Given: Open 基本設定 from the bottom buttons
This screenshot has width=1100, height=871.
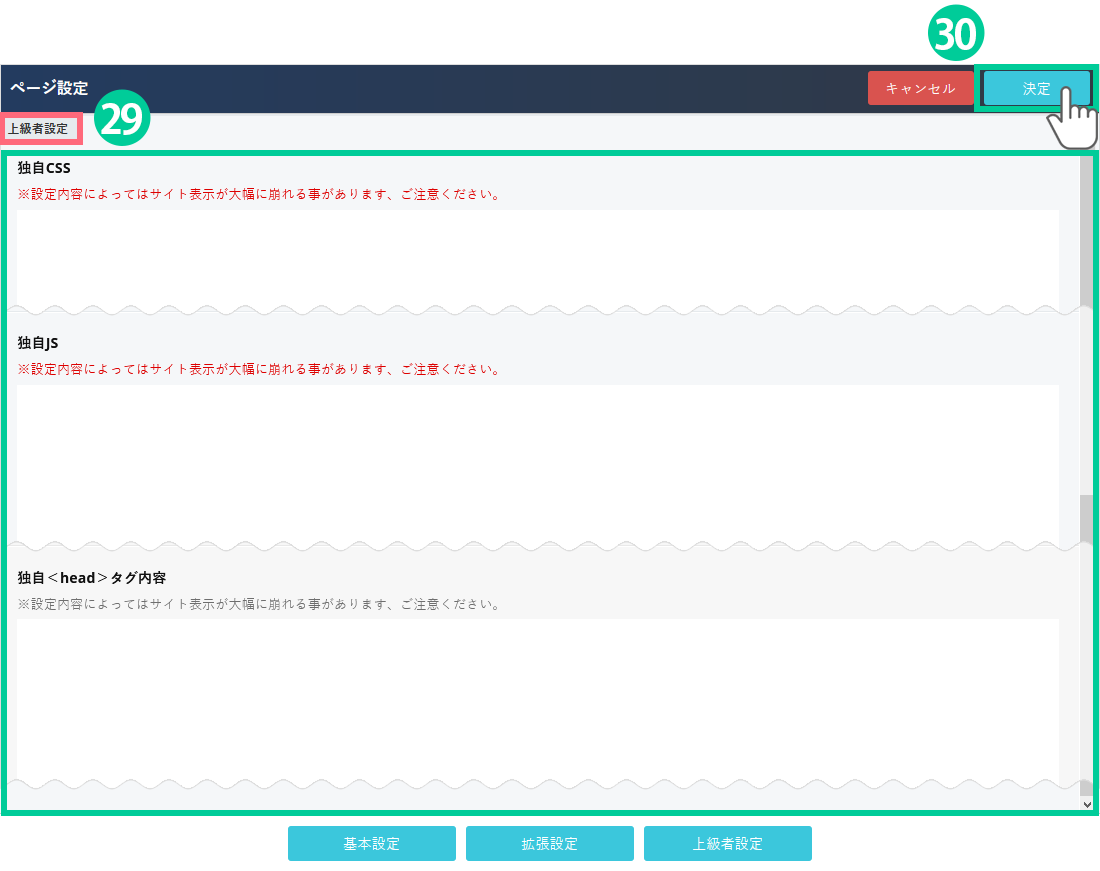Looking at the screenshot, I should coord(371,843).
